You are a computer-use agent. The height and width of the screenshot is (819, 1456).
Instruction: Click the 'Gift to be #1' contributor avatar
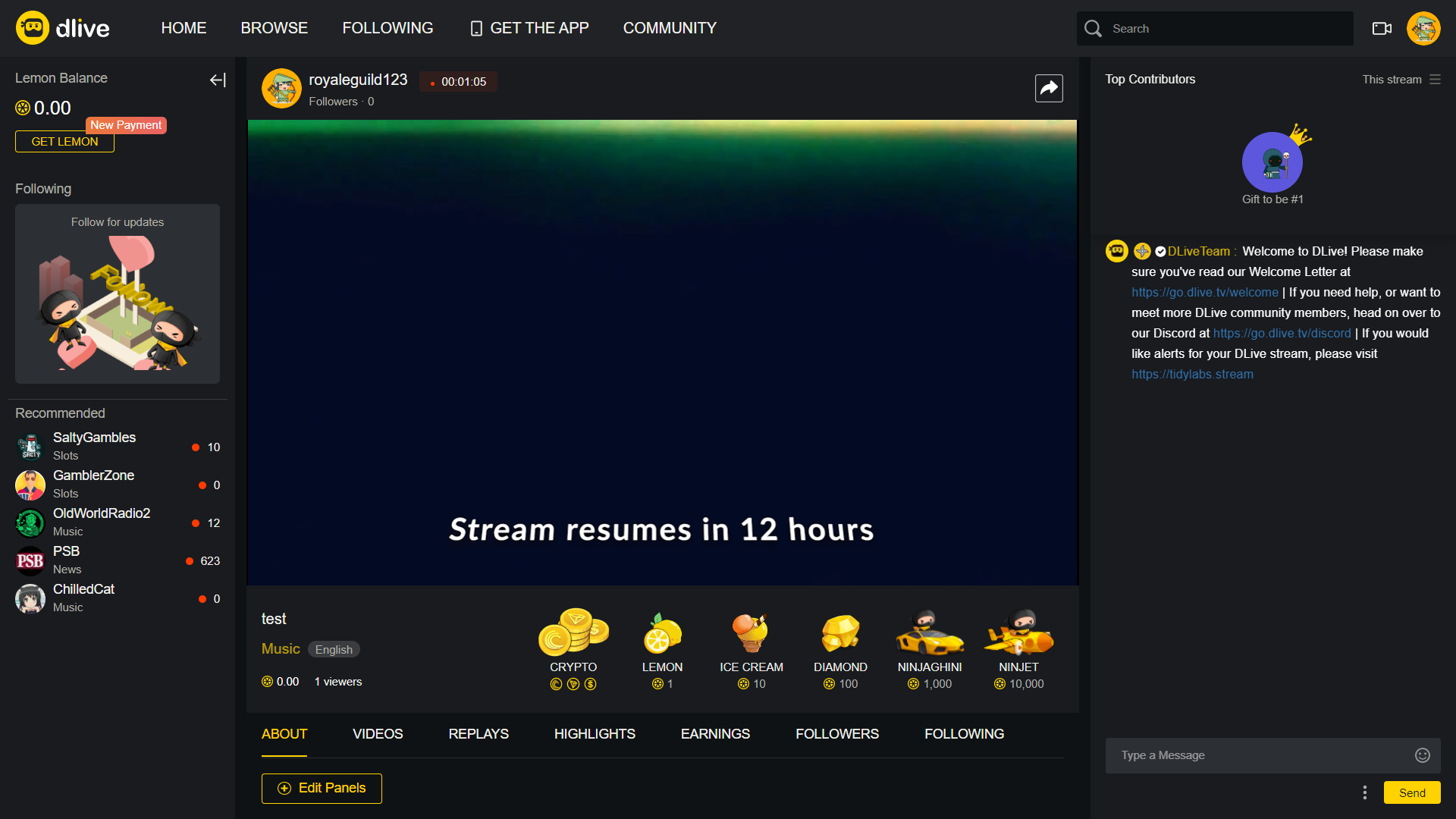pyautogui.click(x=1272, y=162)
